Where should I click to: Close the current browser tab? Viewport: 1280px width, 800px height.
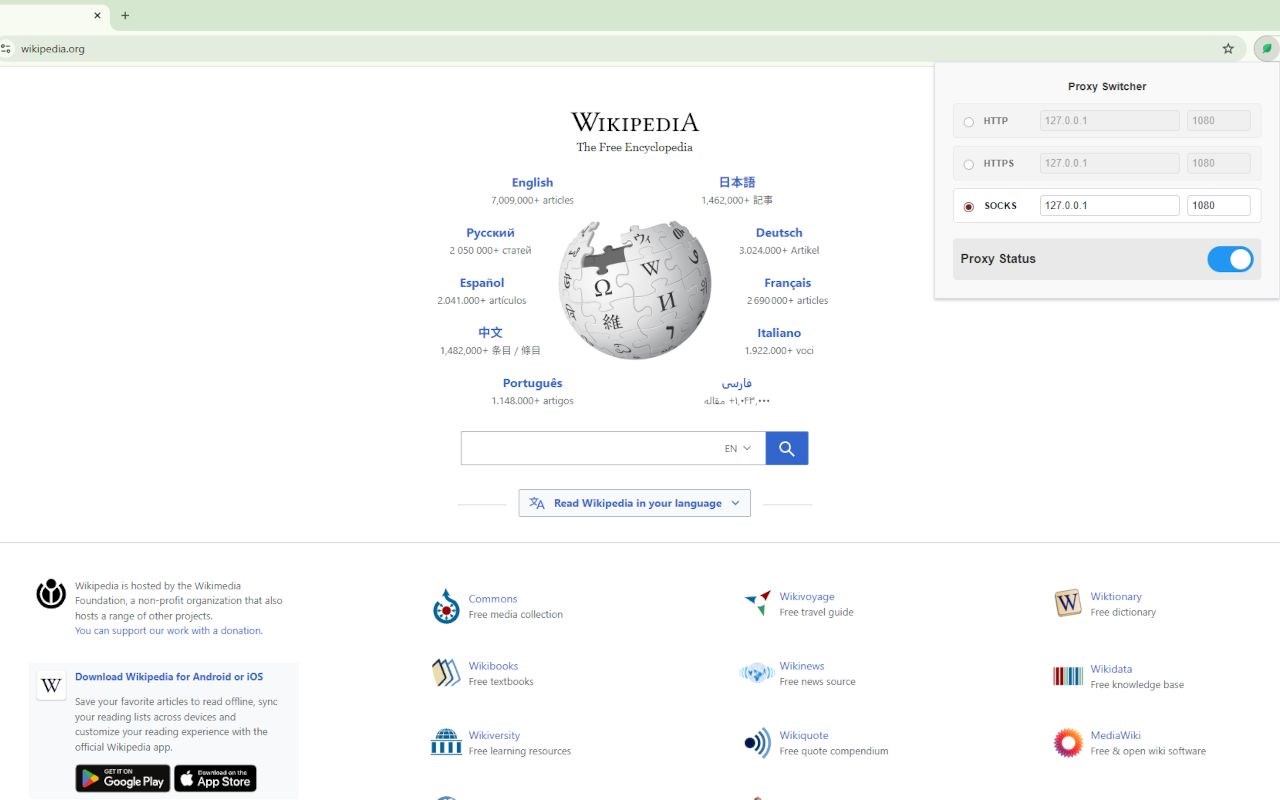(97, 15)
